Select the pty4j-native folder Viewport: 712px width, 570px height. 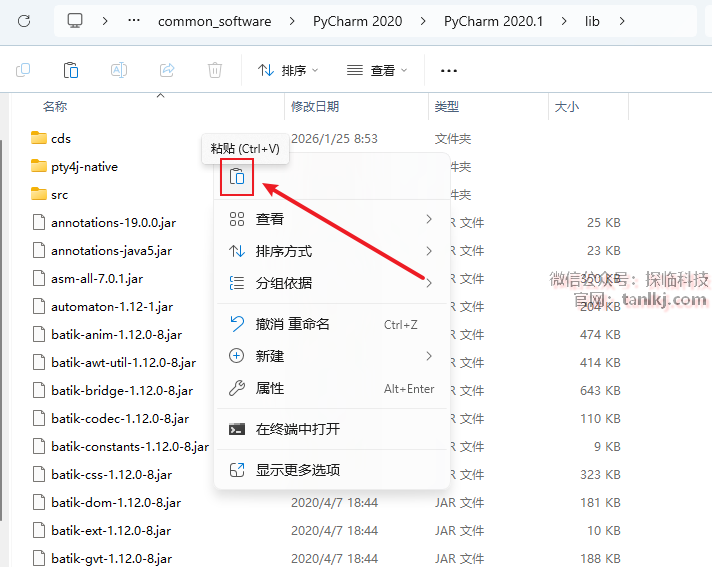84,167
